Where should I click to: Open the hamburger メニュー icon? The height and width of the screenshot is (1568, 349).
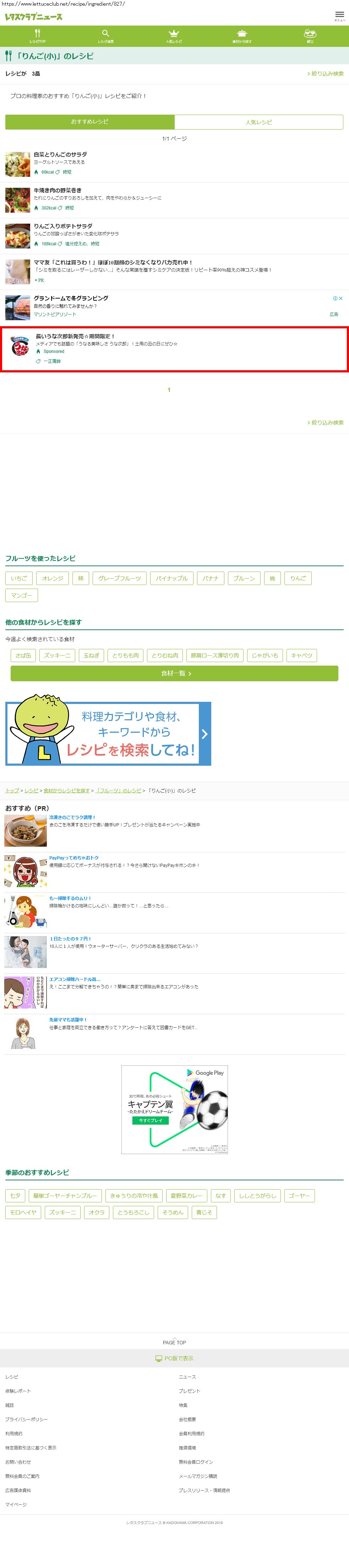coord(339,15)
